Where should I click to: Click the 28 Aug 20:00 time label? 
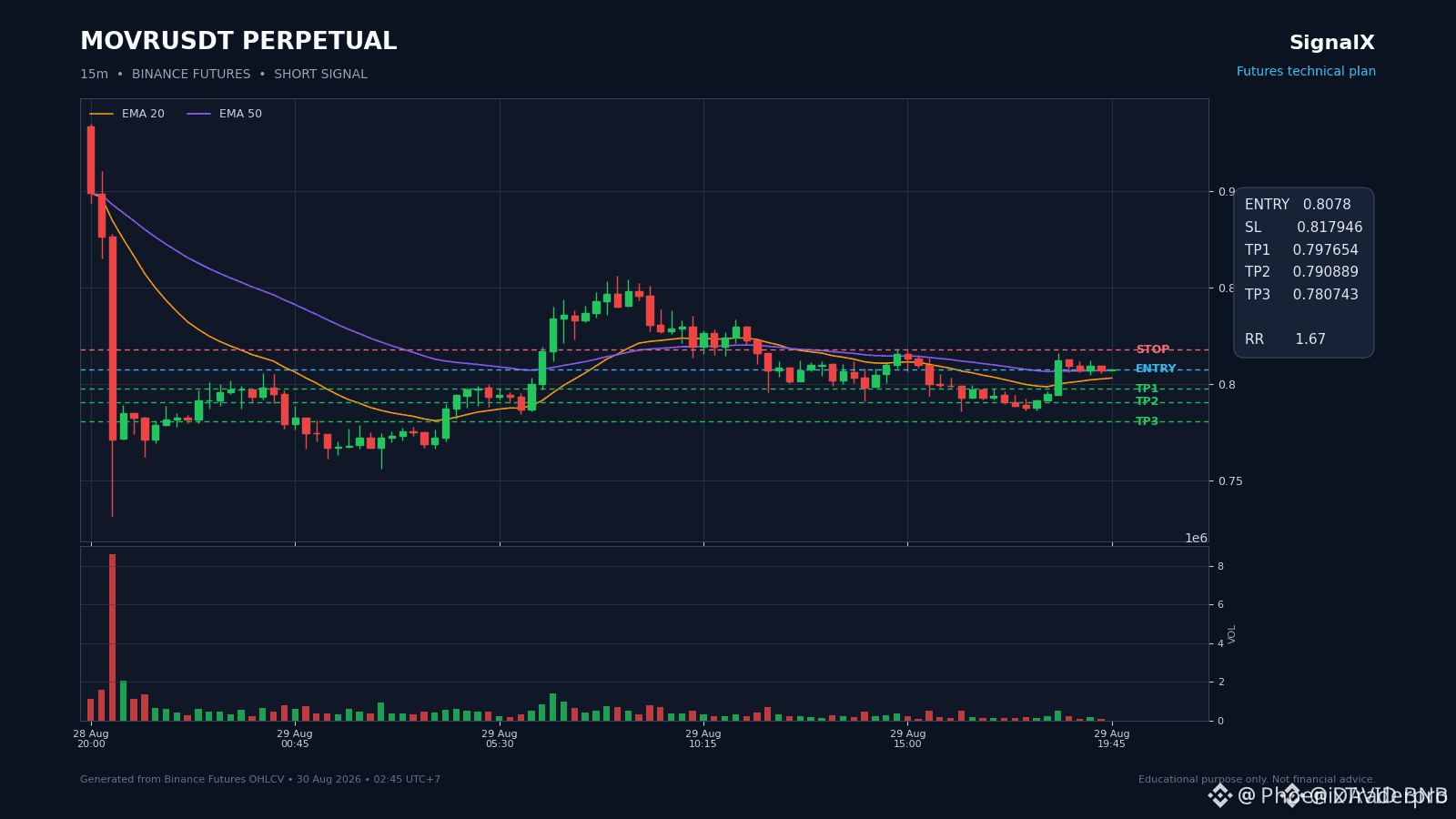coord(91,739)
